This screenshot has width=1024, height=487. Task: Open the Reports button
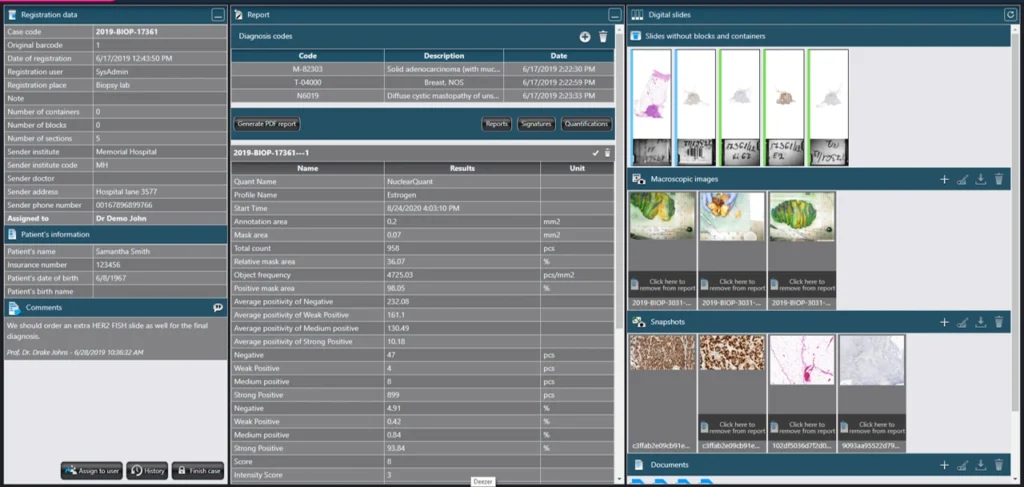click(x=496, y=123)
